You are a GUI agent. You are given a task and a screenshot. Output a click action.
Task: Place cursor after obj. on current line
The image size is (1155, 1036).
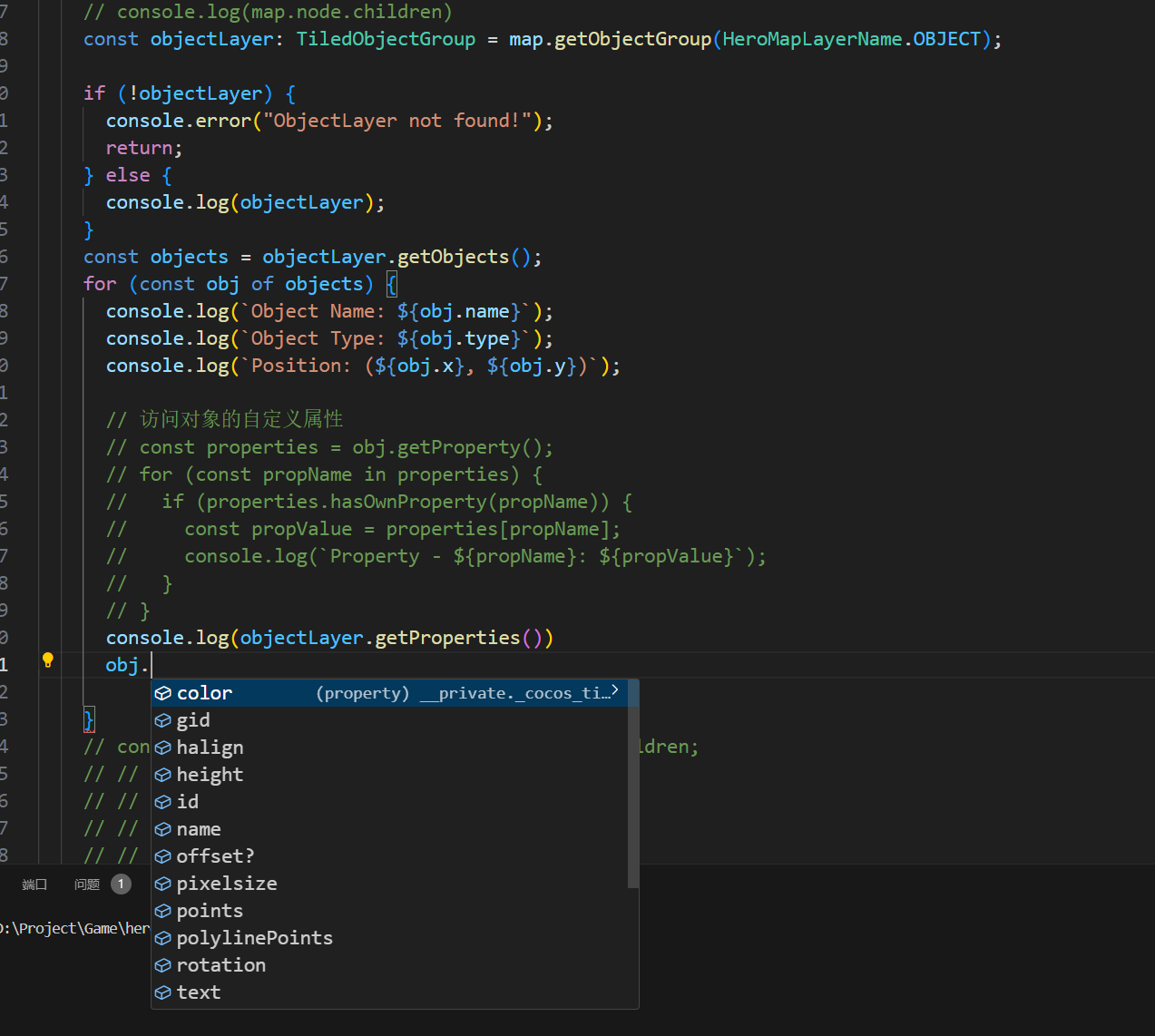pyautogui.click(x=151, y=665)
